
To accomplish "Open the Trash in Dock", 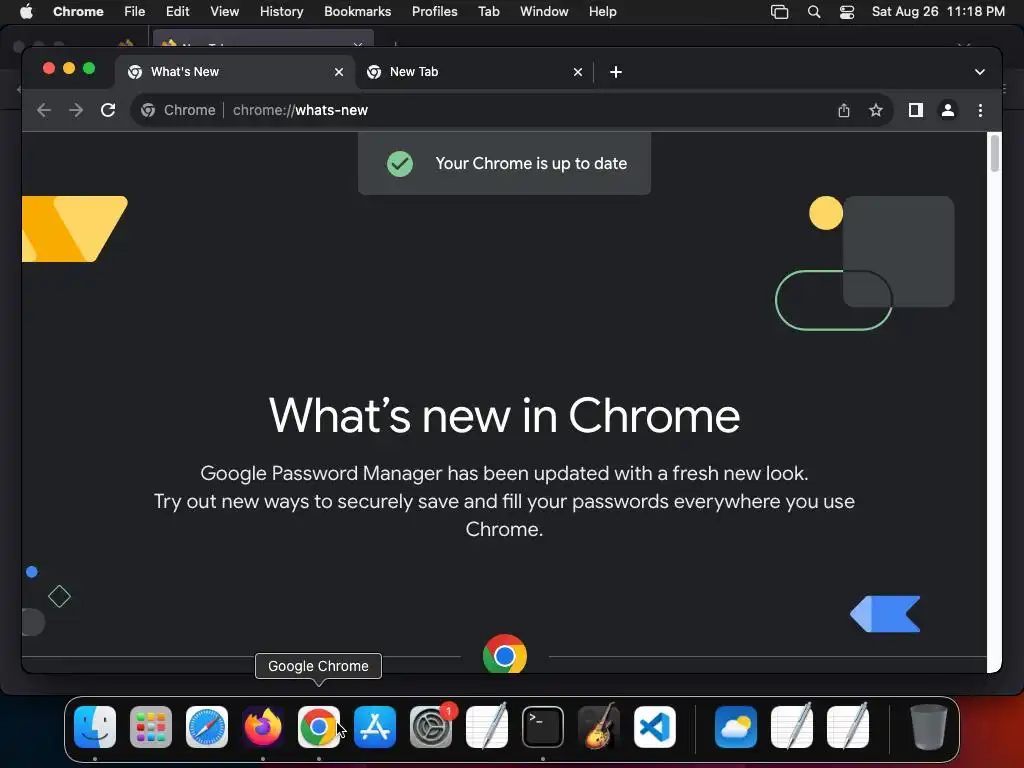I will coord(928,727).
